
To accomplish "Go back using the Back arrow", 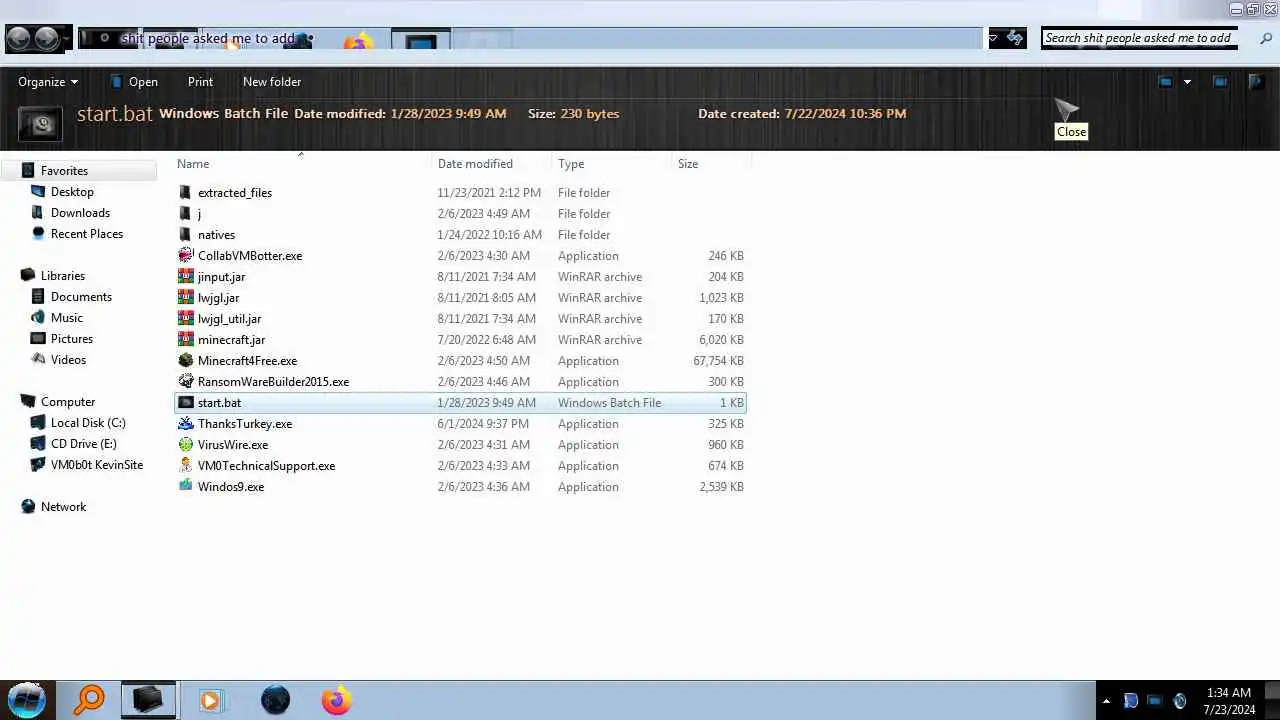I will [x=18, y=39].
